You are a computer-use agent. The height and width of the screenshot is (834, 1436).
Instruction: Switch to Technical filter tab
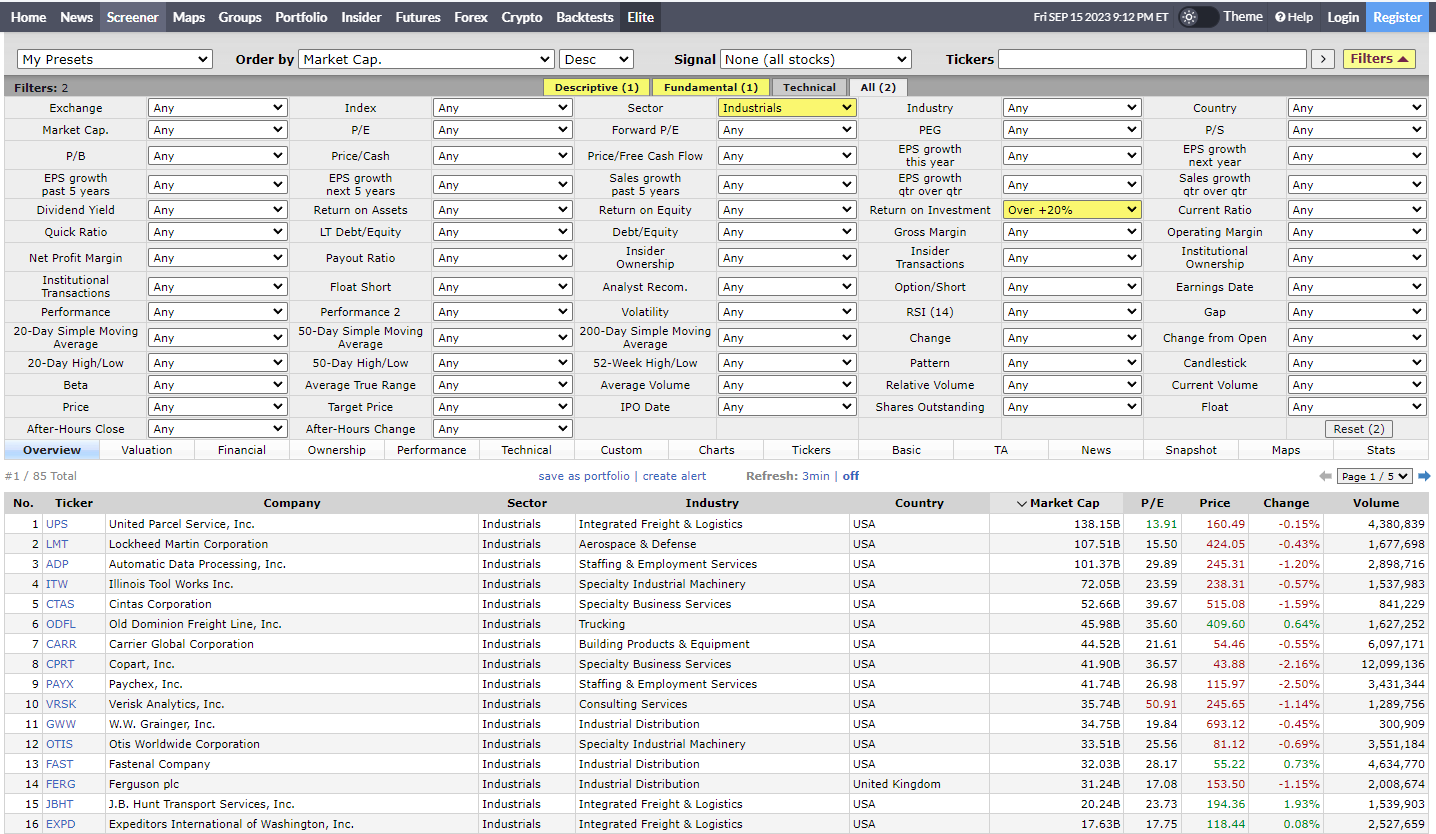tap(809, 88)
